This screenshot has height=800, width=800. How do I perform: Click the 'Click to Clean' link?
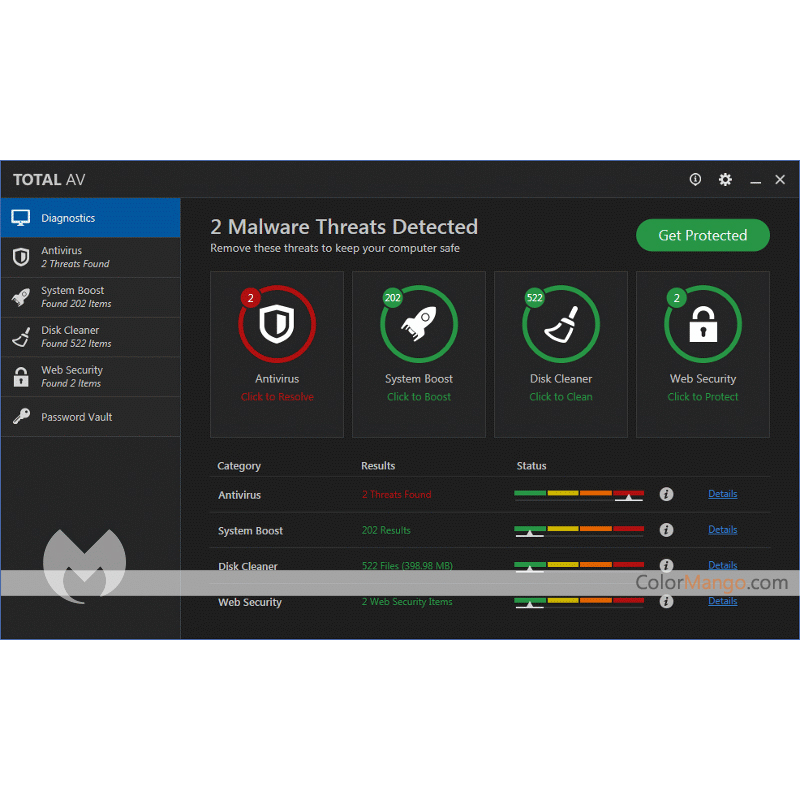point(561,396)
